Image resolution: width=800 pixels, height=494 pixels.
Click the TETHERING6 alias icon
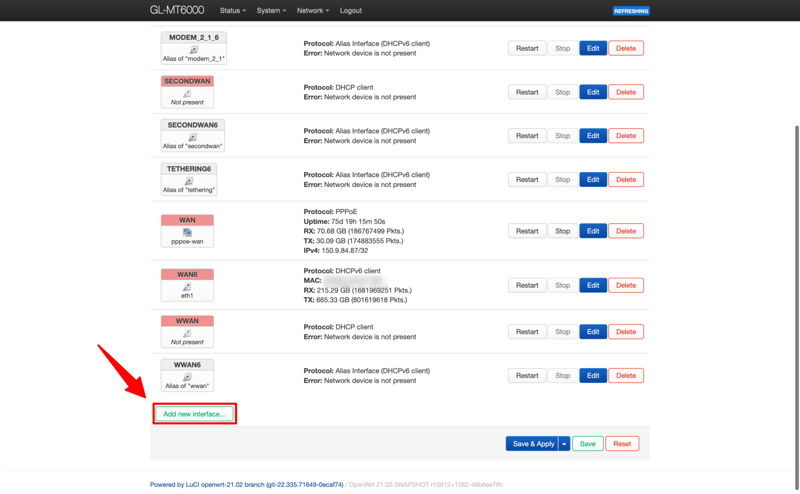[188, 181]
